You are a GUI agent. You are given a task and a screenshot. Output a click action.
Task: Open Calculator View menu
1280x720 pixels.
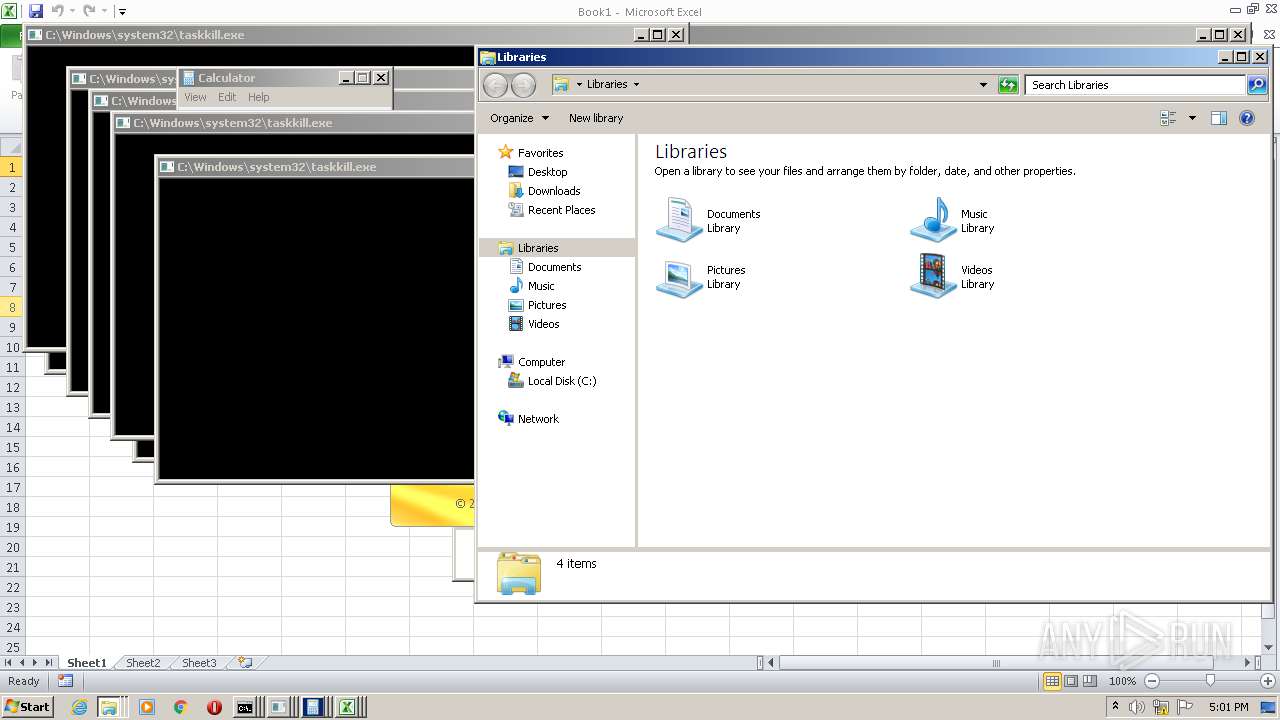[195, 97]
